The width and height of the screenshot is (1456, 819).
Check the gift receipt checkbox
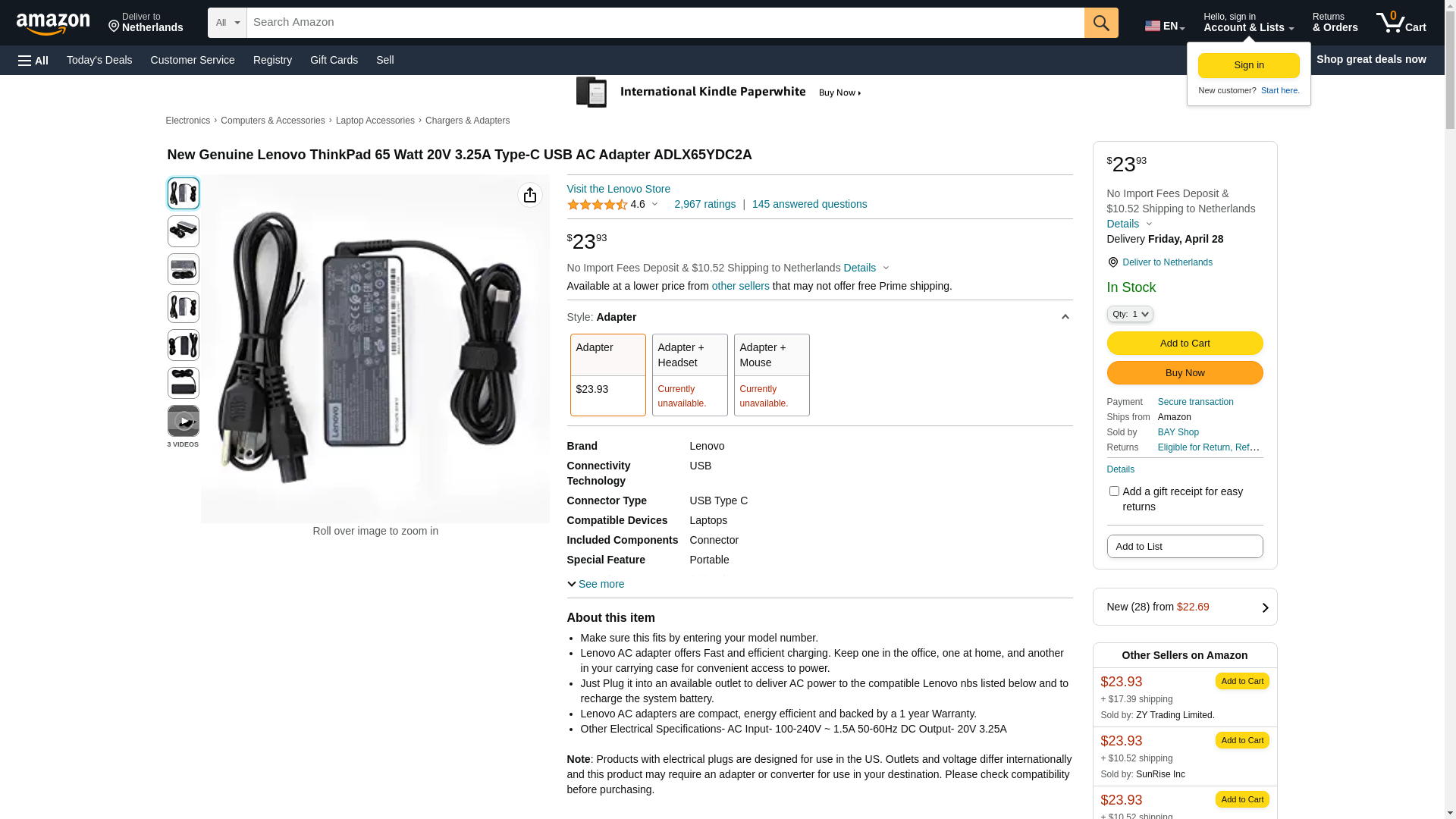pos(1114,491)
